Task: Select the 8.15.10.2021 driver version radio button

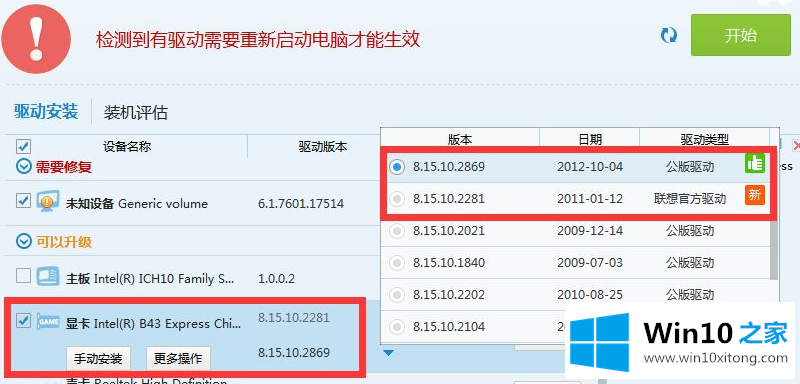Action: coord(396,231)
